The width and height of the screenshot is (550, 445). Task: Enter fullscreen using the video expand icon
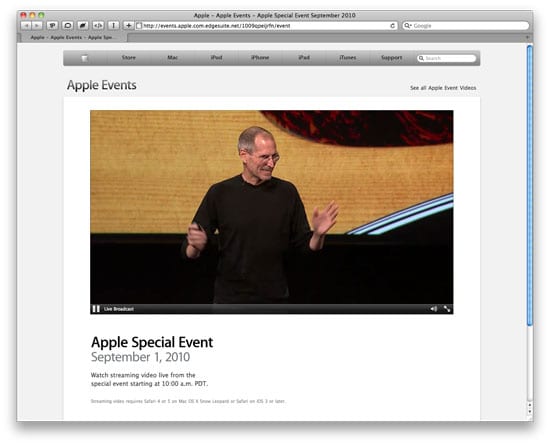pyautogui.click(x=447, y=309)
